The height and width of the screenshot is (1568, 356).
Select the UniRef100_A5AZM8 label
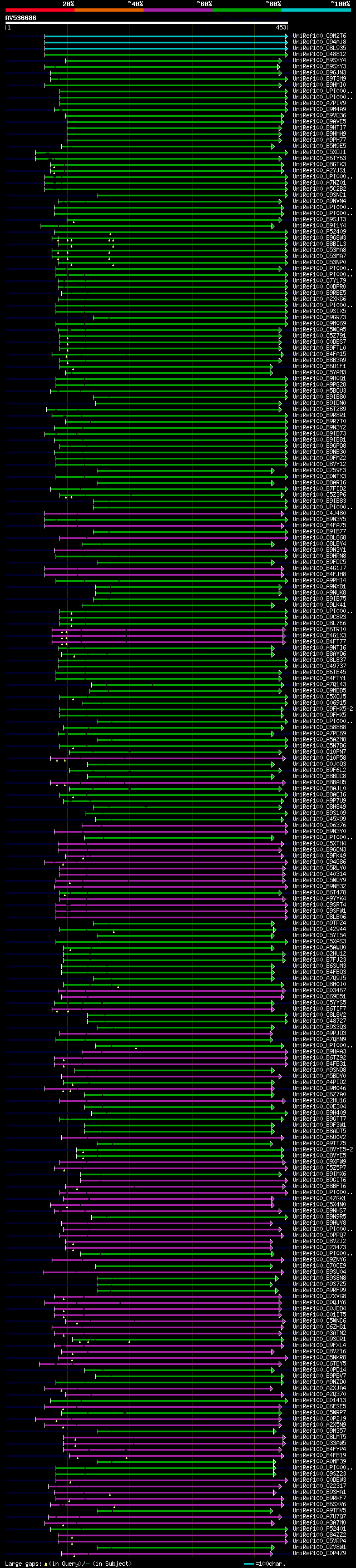pyautogui.click(x=319, y=740)
